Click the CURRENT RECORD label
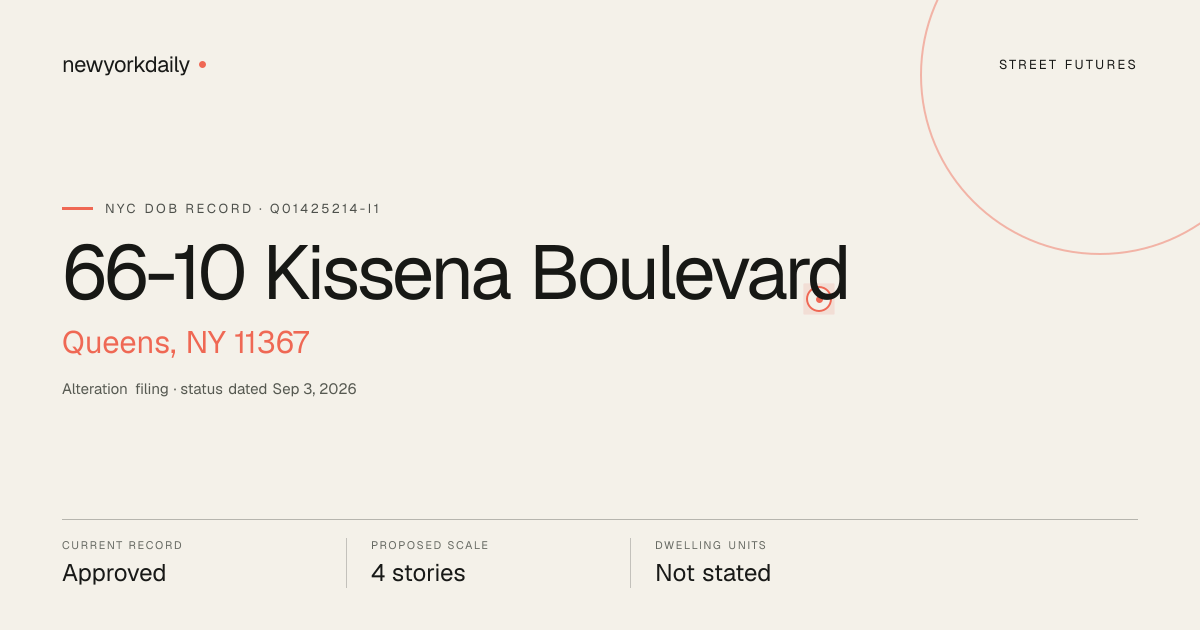Viewport: 1200px width, 630px height. tap(122, 546)
